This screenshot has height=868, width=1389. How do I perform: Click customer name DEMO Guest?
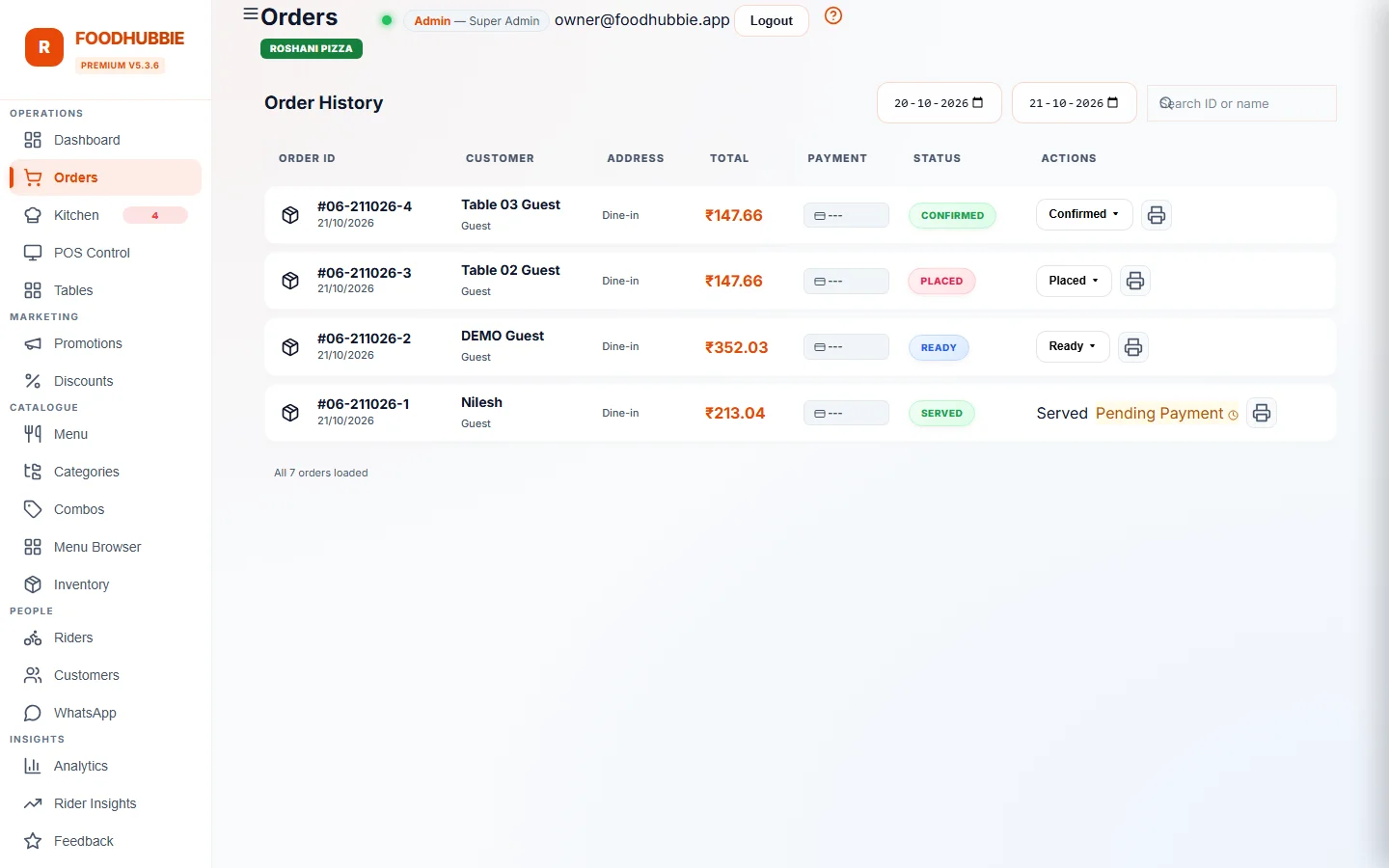(503, 336)
